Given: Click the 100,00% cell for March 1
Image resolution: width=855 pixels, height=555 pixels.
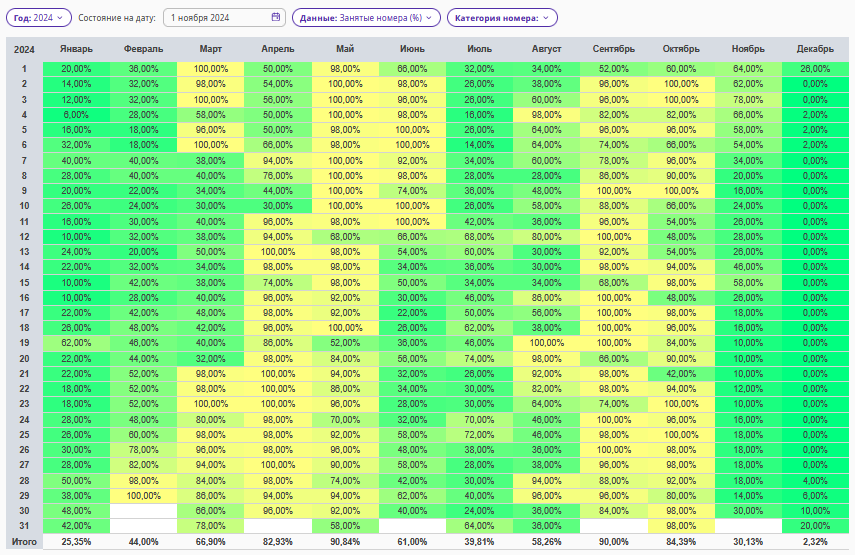Looking at the screenshot, I should click(210, 69).
